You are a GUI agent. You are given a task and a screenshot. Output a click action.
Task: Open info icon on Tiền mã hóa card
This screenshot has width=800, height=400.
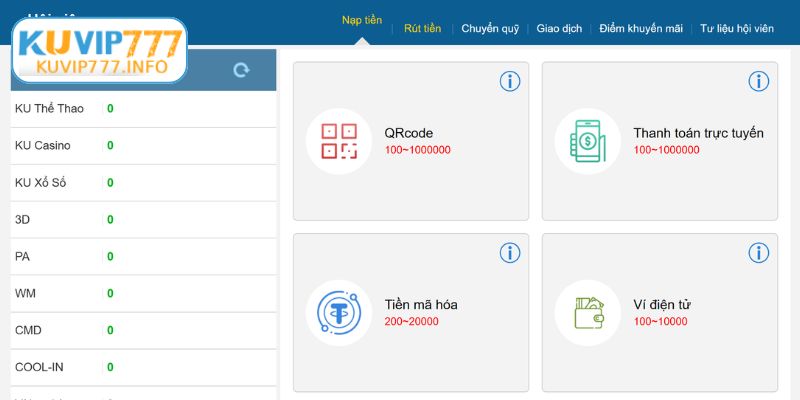coord(510,253)
